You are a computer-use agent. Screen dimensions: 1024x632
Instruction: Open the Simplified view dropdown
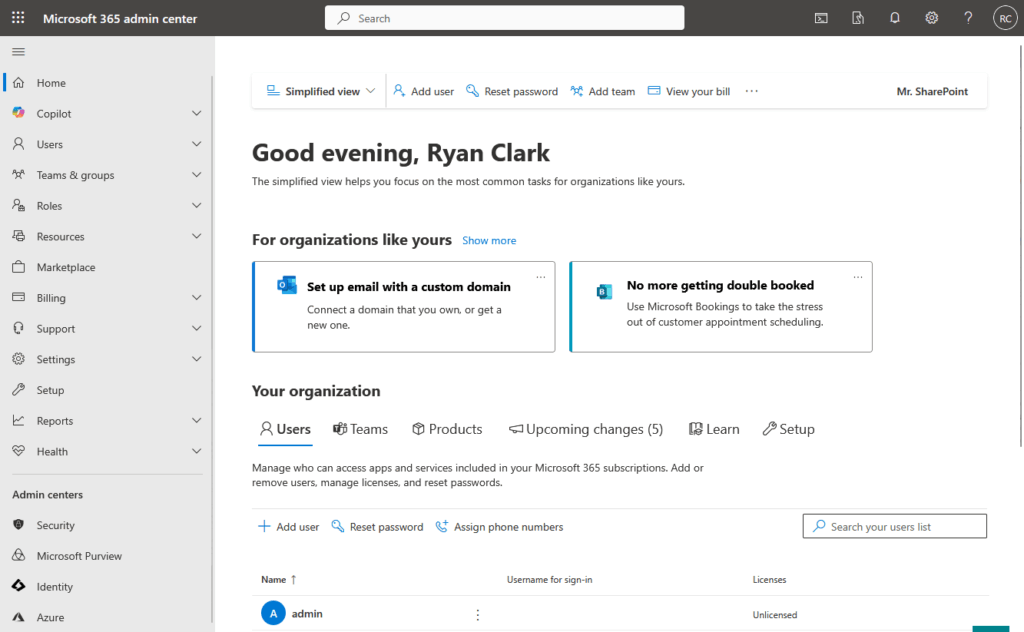click(321, 91)
